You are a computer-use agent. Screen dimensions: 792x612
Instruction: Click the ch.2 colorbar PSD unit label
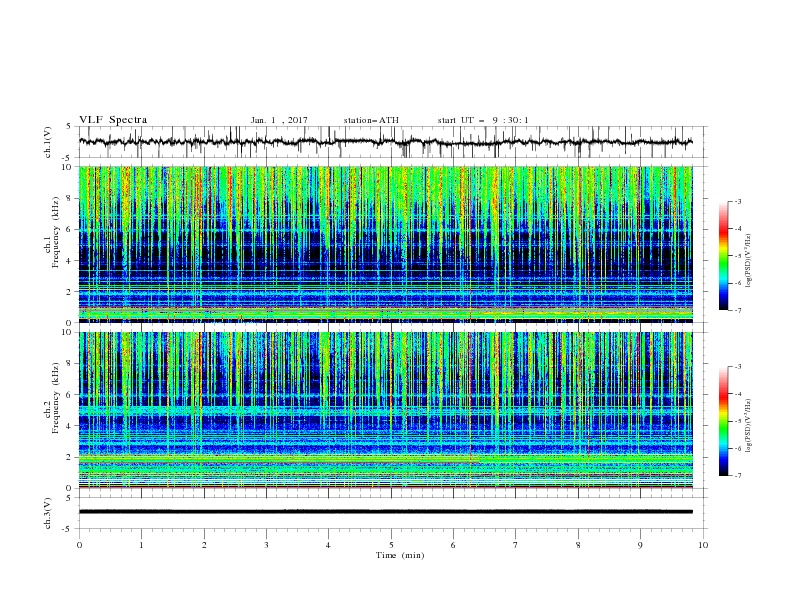tap(749, 425)
